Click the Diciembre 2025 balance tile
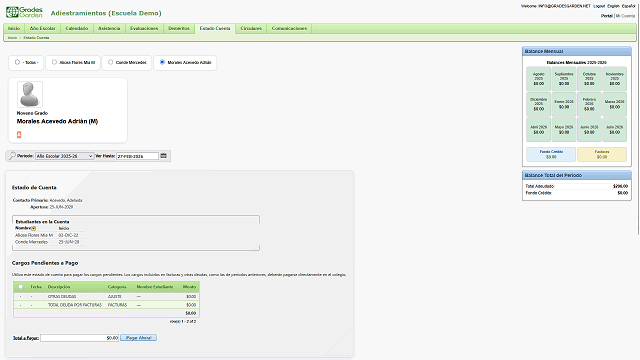Image resolution: width=640 pixels, height=360 pixels. tap(538, 104)
